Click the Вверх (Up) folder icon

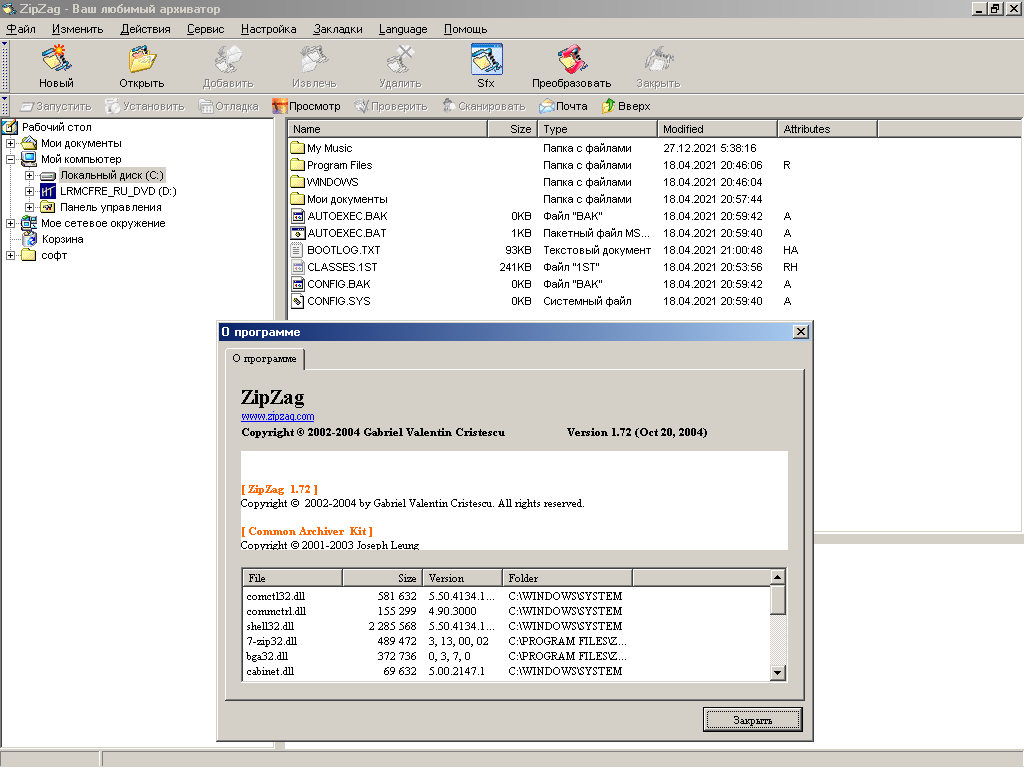pos(608,106)
